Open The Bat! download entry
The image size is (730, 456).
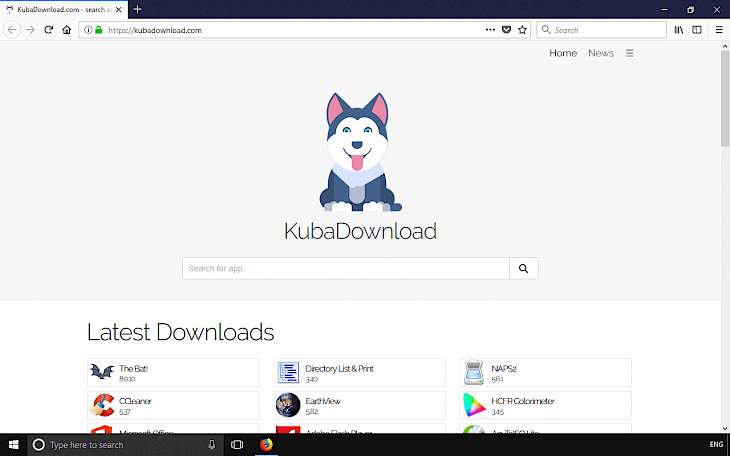pos(173,373)
